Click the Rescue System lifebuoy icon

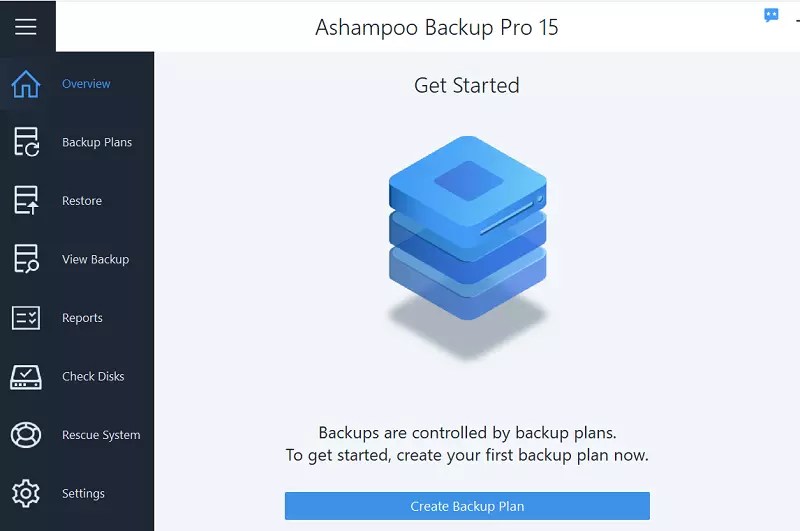point(26,435)
